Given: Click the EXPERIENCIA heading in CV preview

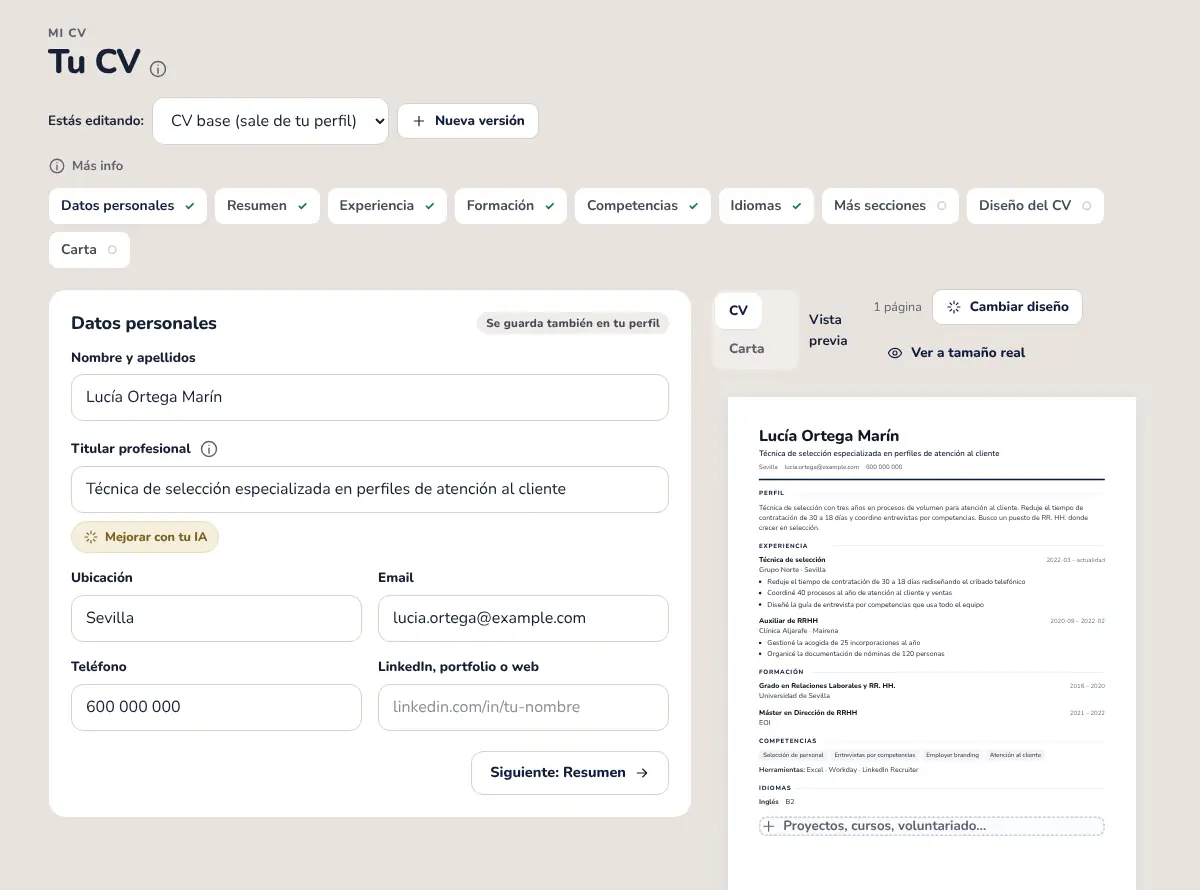Looking at the screenshot, I should coord(783,546).
